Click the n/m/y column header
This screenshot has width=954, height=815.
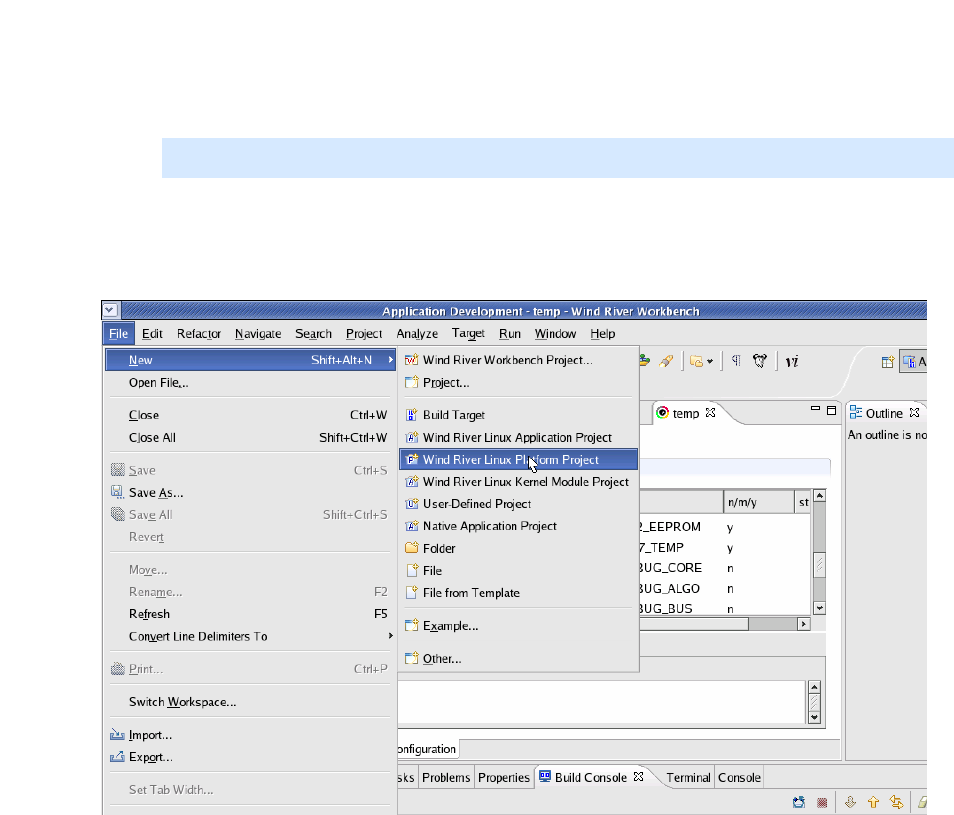[759, 502]
